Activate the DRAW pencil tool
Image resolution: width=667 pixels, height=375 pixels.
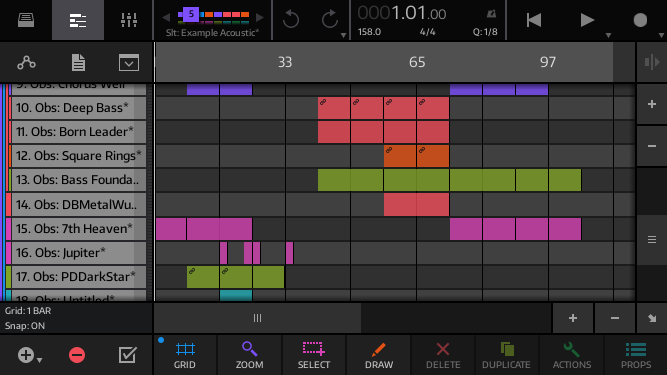(379, 355)
